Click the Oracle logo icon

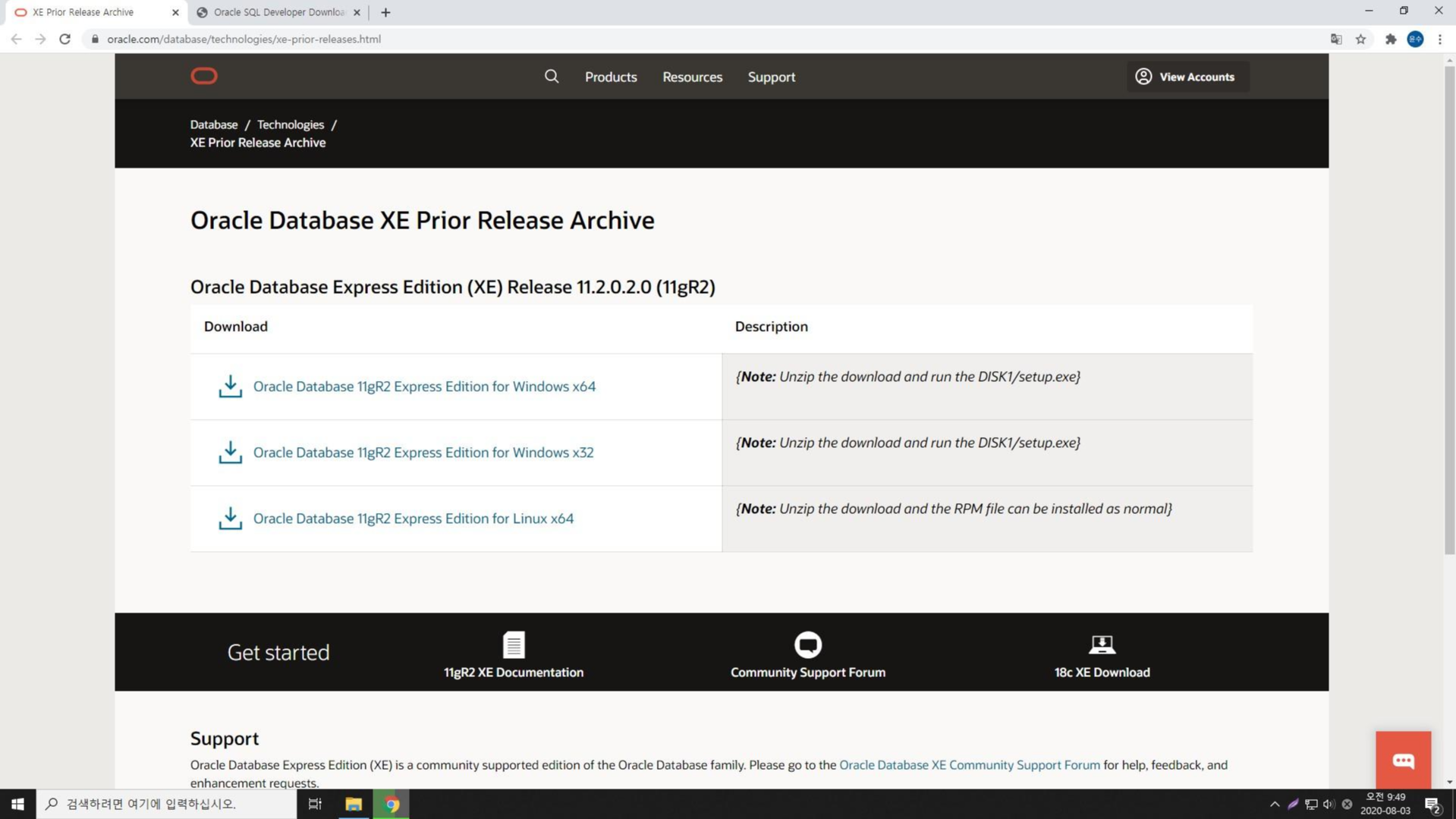[203, 76]
